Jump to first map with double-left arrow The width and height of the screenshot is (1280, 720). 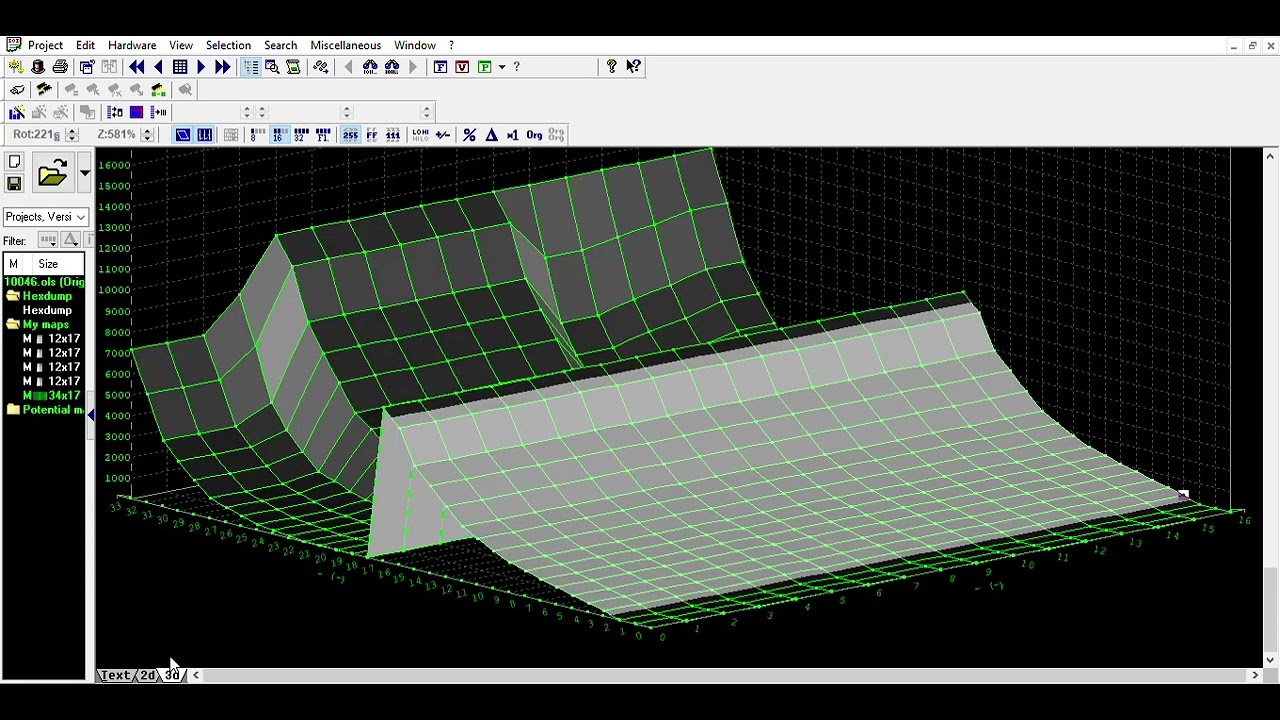coord(136,67)
